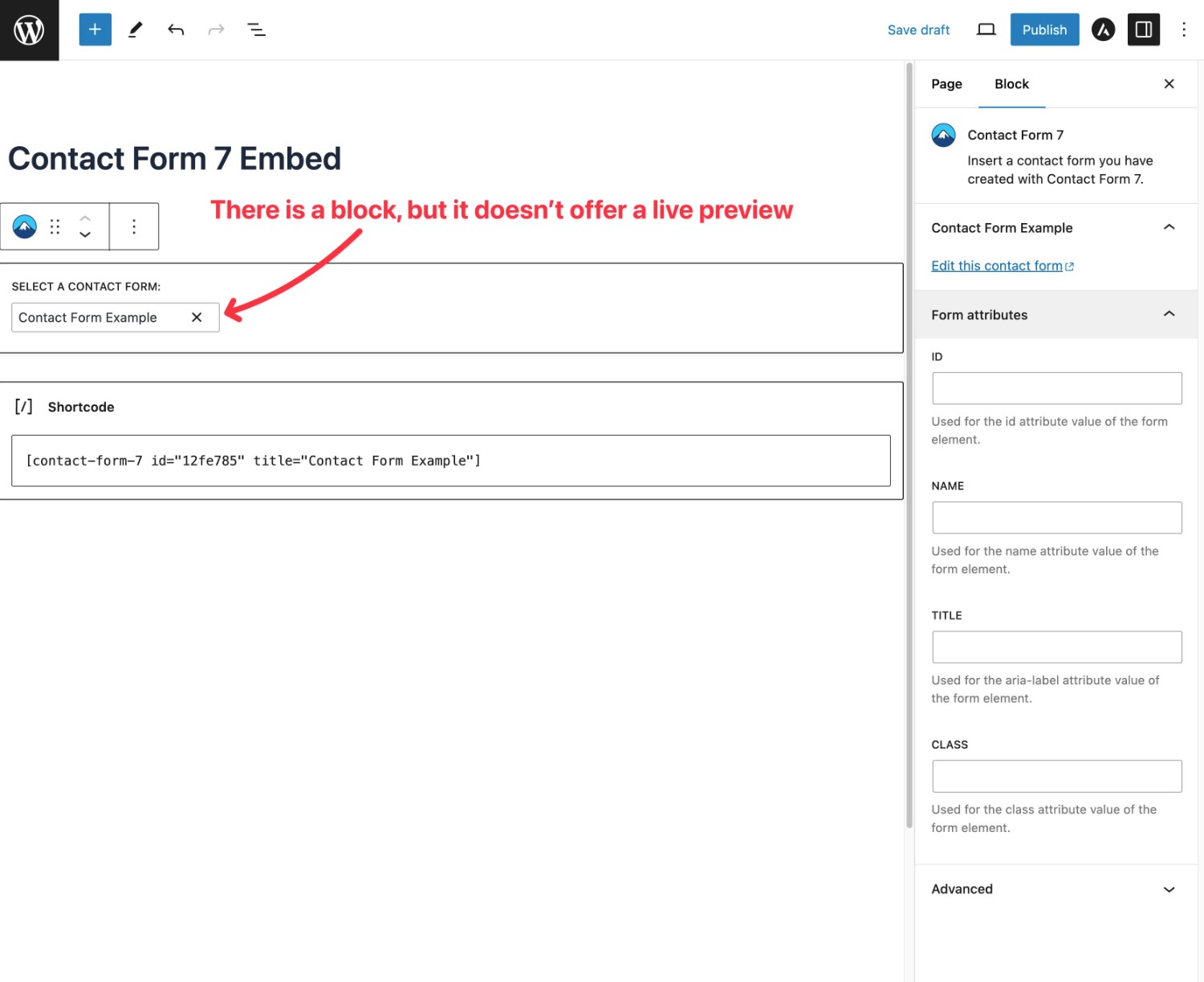Click the Contact Form 7 block toolbar icon
This screenshot has width=1204, height=982.
coord(25,227)
